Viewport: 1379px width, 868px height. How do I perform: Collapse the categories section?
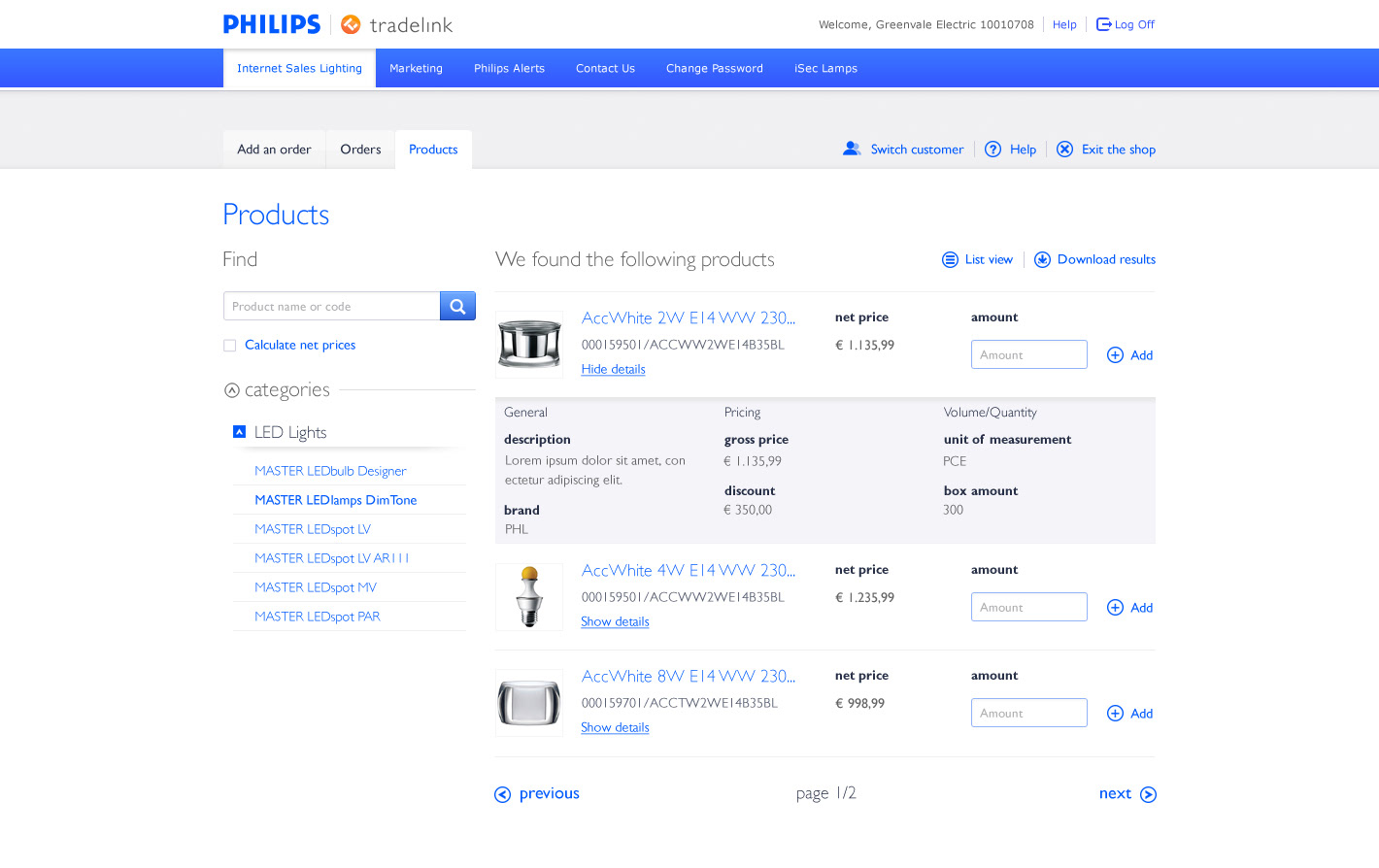click(231, 390)
